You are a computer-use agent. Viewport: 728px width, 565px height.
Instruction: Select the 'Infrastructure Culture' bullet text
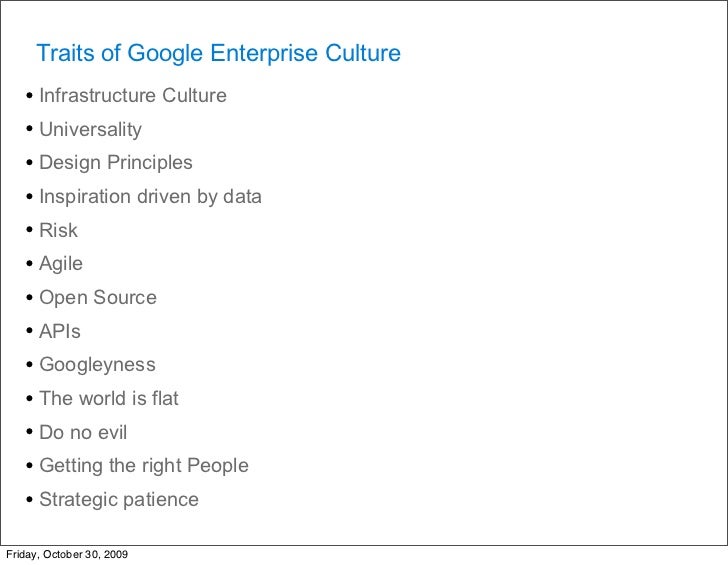[133, 95]
